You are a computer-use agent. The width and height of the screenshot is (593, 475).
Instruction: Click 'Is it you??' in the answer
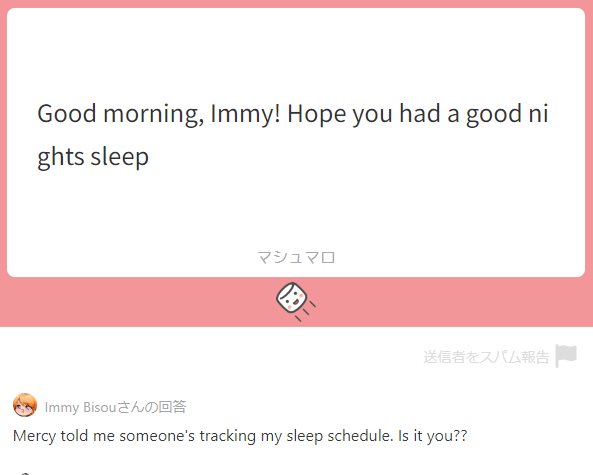pyautogui.click(x=433, y=436)
